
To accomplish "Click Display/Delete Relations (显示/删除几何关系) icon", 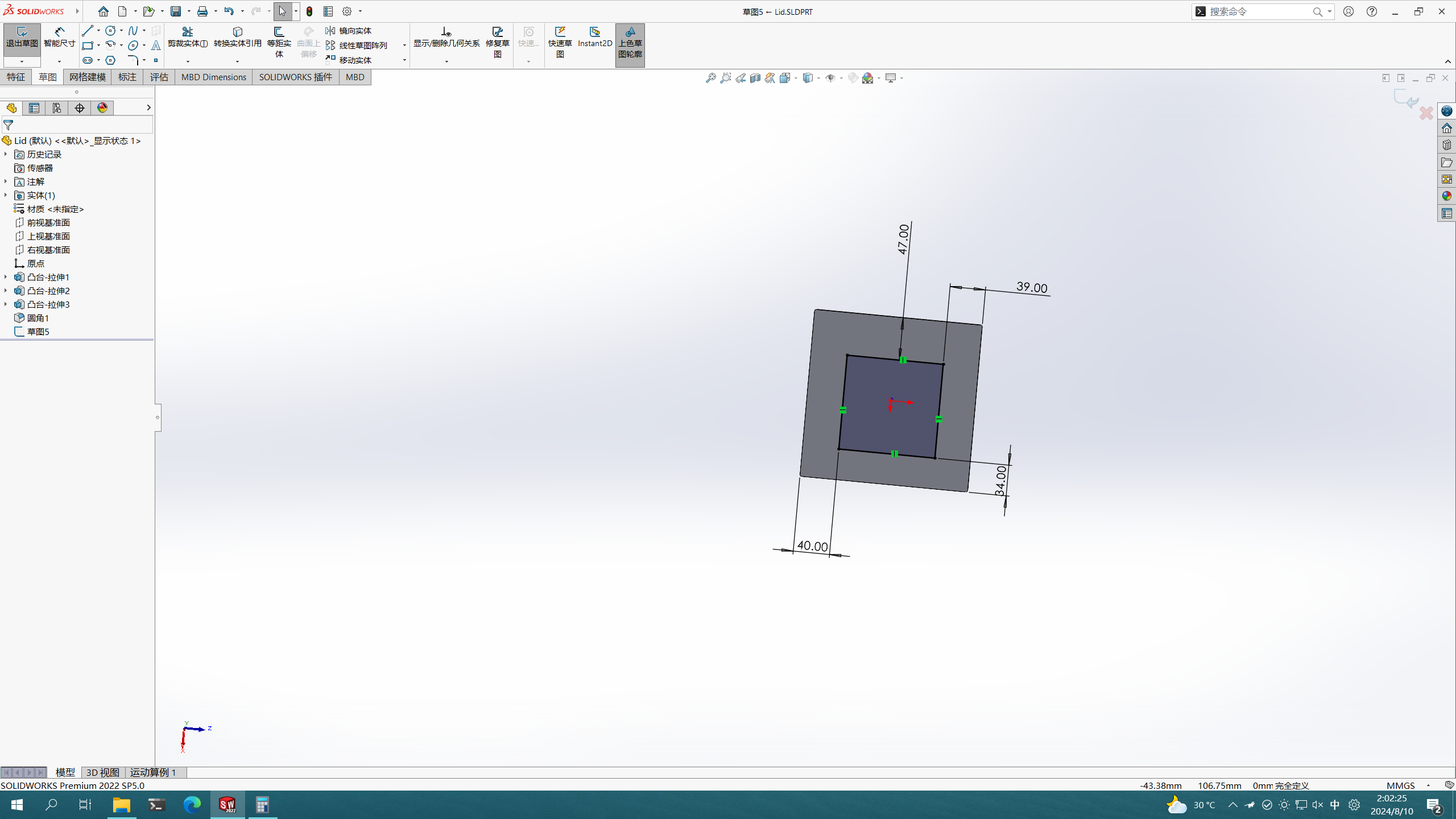I will click(x=446, y=37).
